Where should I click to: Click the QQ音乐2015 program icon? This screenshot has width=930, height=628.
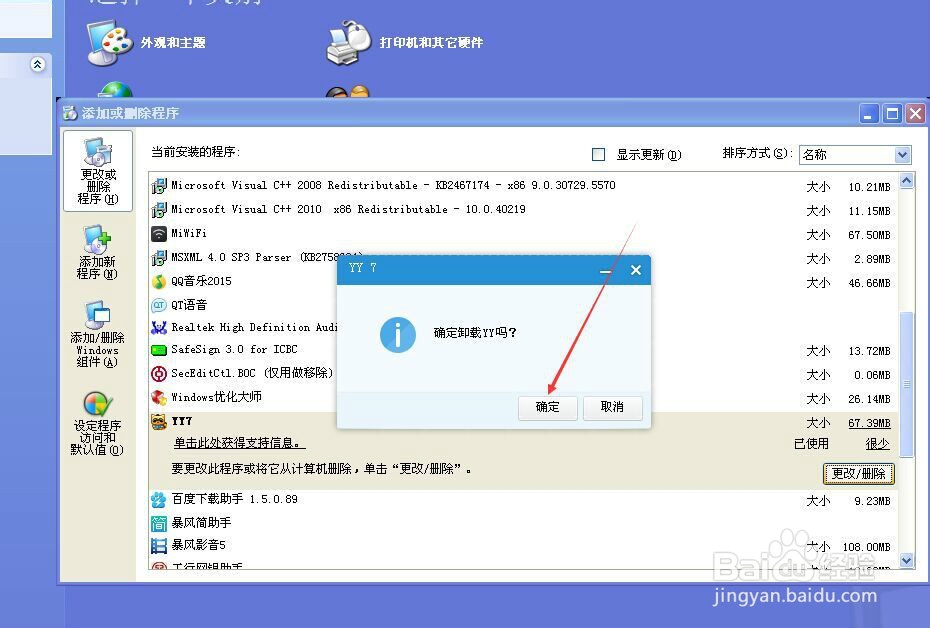click(x=158, y=281)
